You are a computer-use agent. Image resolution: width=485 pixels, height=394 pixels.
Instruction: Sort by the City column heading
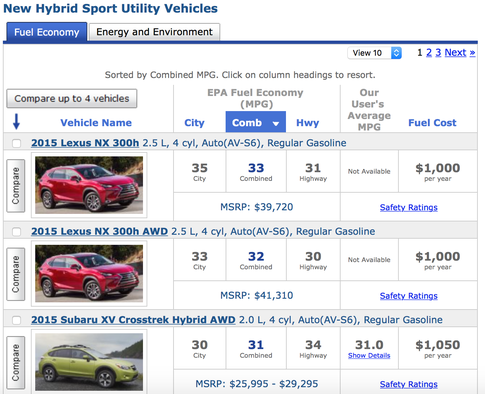tap(194, 123)
